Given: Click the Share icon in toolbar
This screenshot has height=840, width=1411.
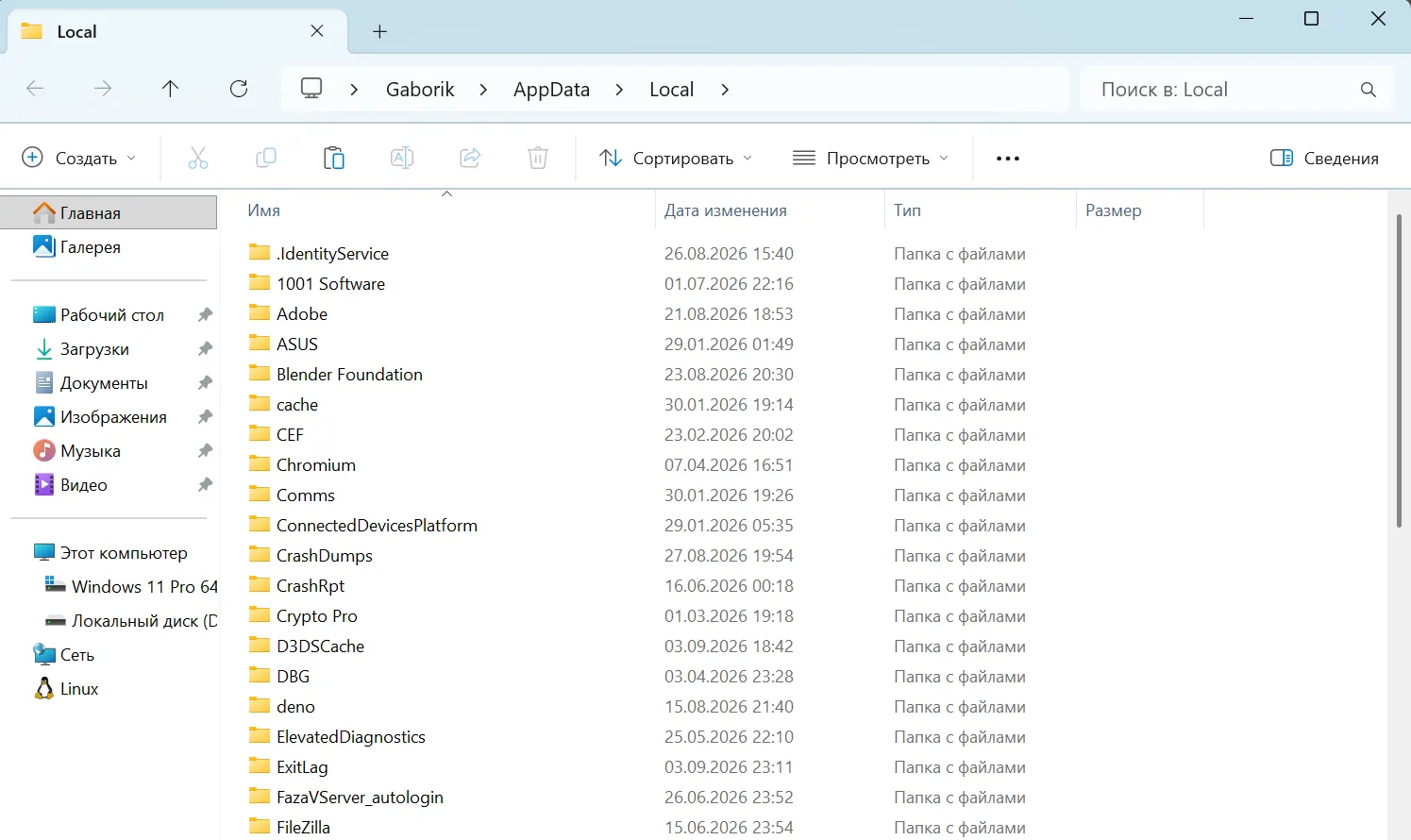Looking at the screenshot, I should pos(470,158).
